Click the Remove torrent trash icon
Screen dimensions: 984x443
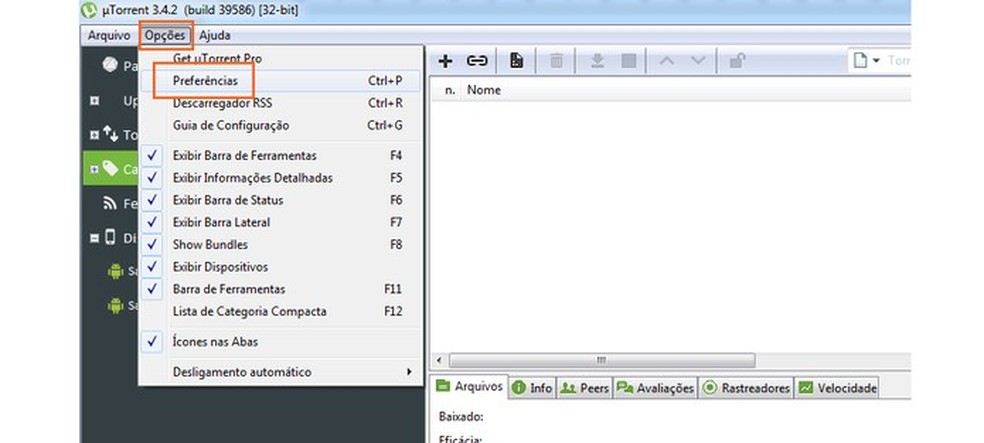[557, 61]
